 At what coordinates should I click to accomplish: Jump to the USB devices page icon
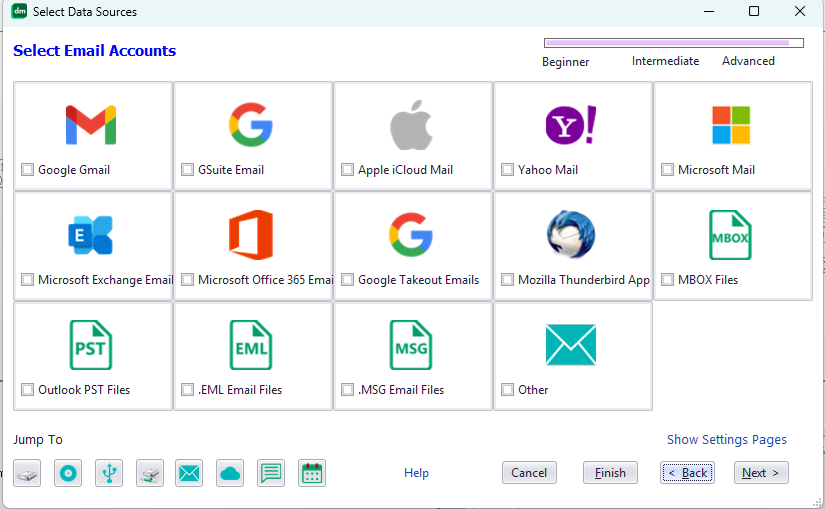coord(109,473)
